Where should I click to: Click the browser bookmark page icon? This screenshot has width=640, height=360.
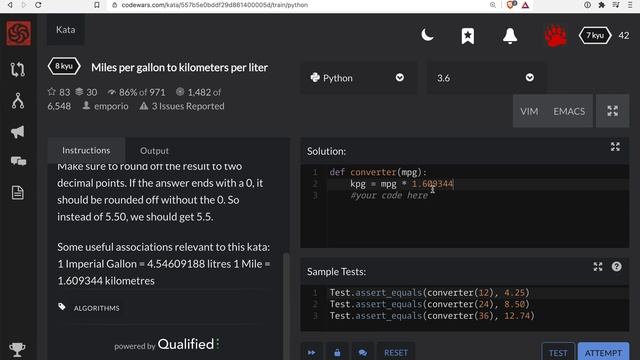[97, 5]
